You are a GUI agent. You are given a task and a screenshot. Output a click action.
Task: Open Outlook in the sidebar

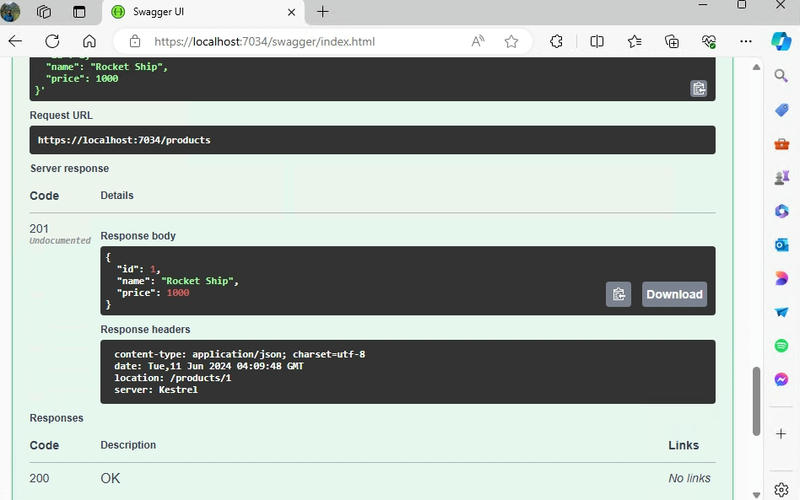click(781, 244)
